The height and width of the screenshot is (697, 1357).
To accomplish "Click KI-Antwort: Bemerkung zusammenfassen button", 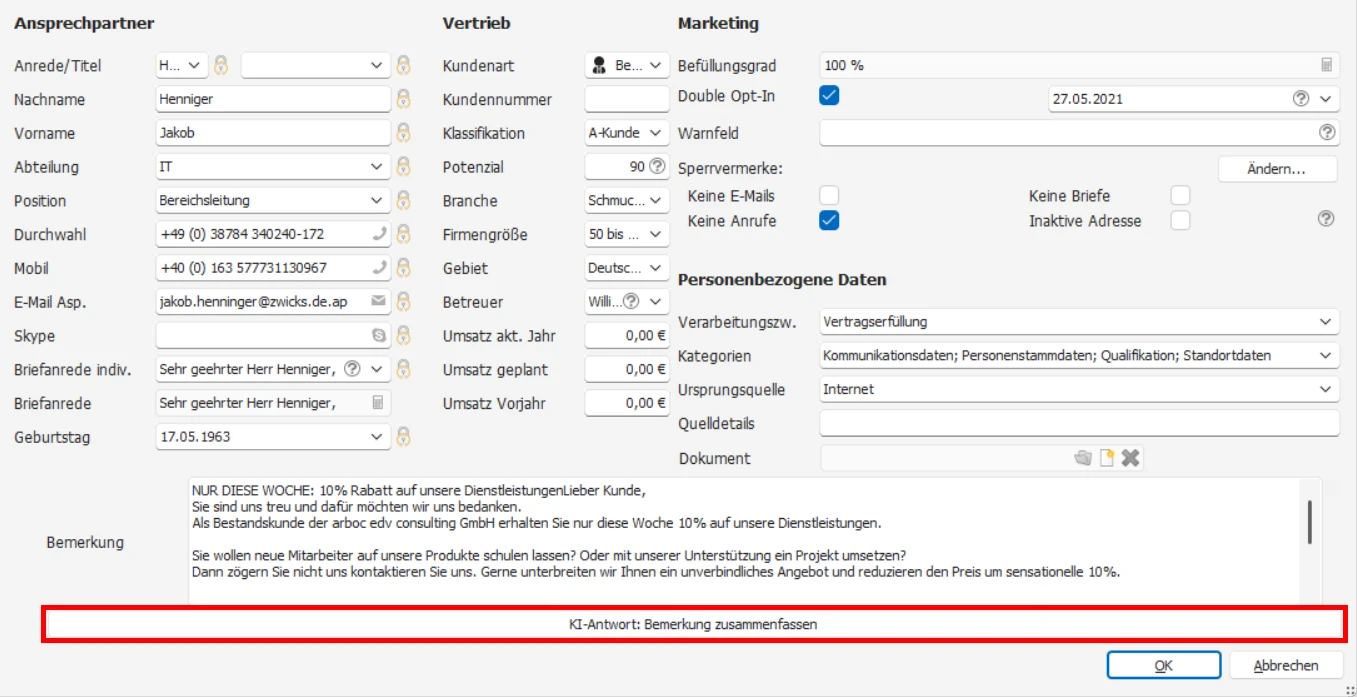I will click(x=694, y=624).
